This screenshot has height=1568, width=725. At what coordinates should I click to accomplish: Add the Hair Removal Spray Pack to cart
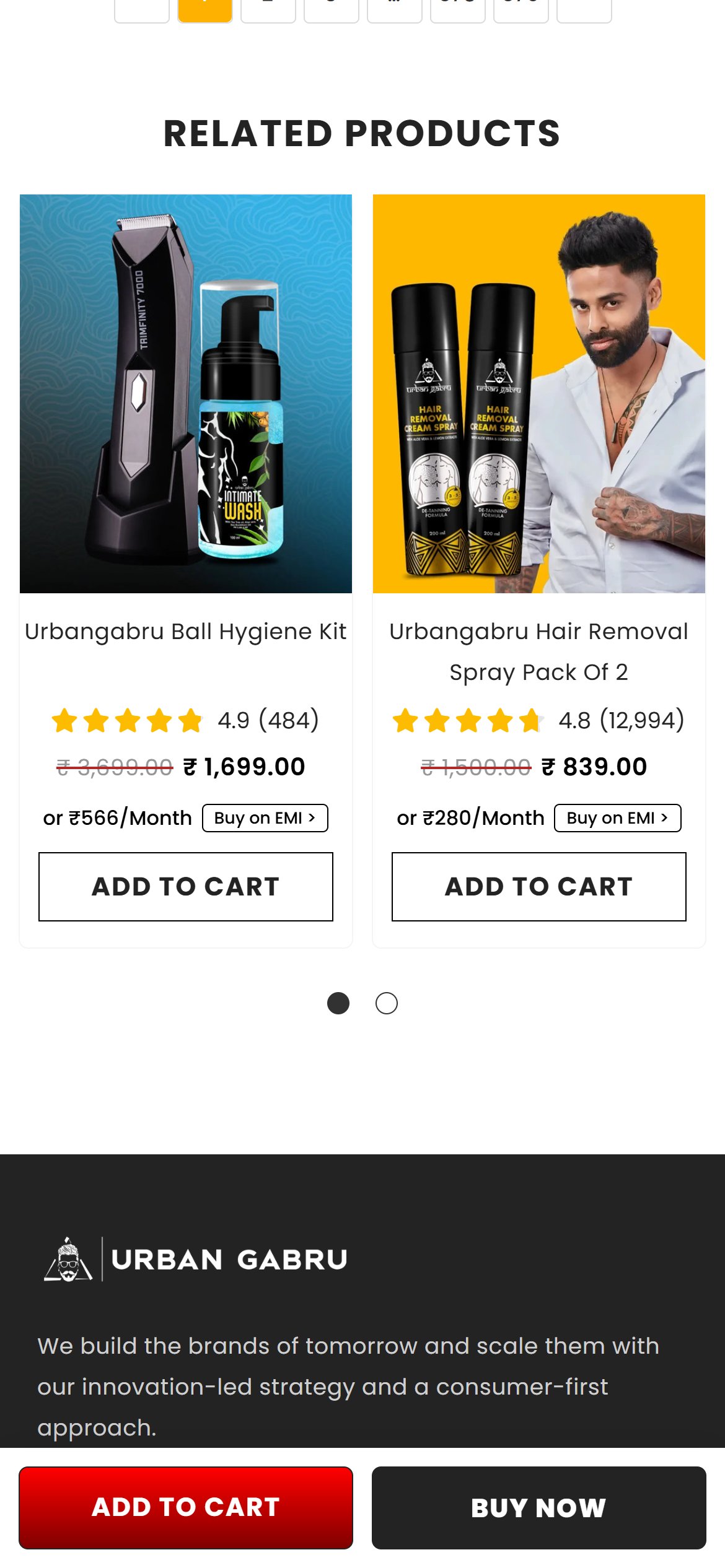(539, 887)
